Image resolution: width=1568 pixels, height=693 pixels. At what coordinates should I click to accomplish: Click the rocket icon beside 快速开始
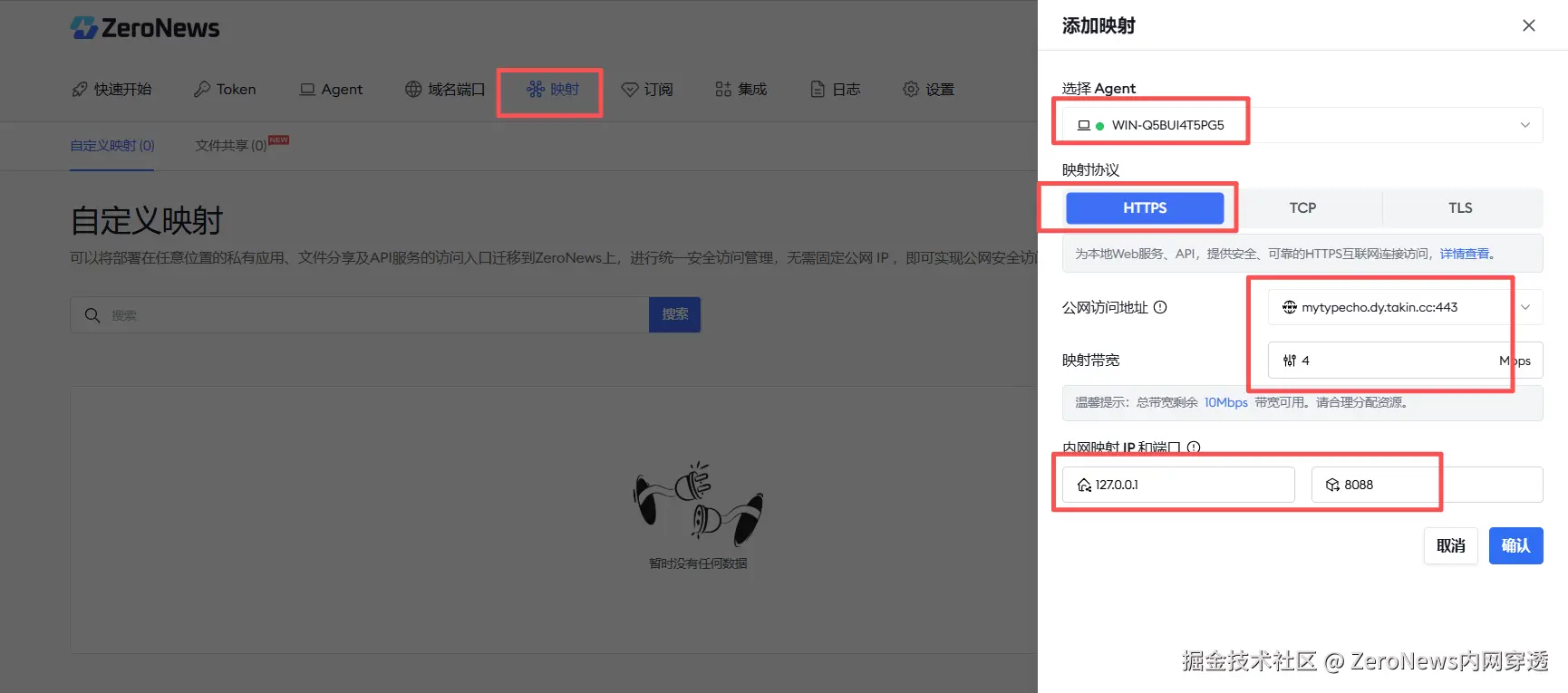point(80,89)
